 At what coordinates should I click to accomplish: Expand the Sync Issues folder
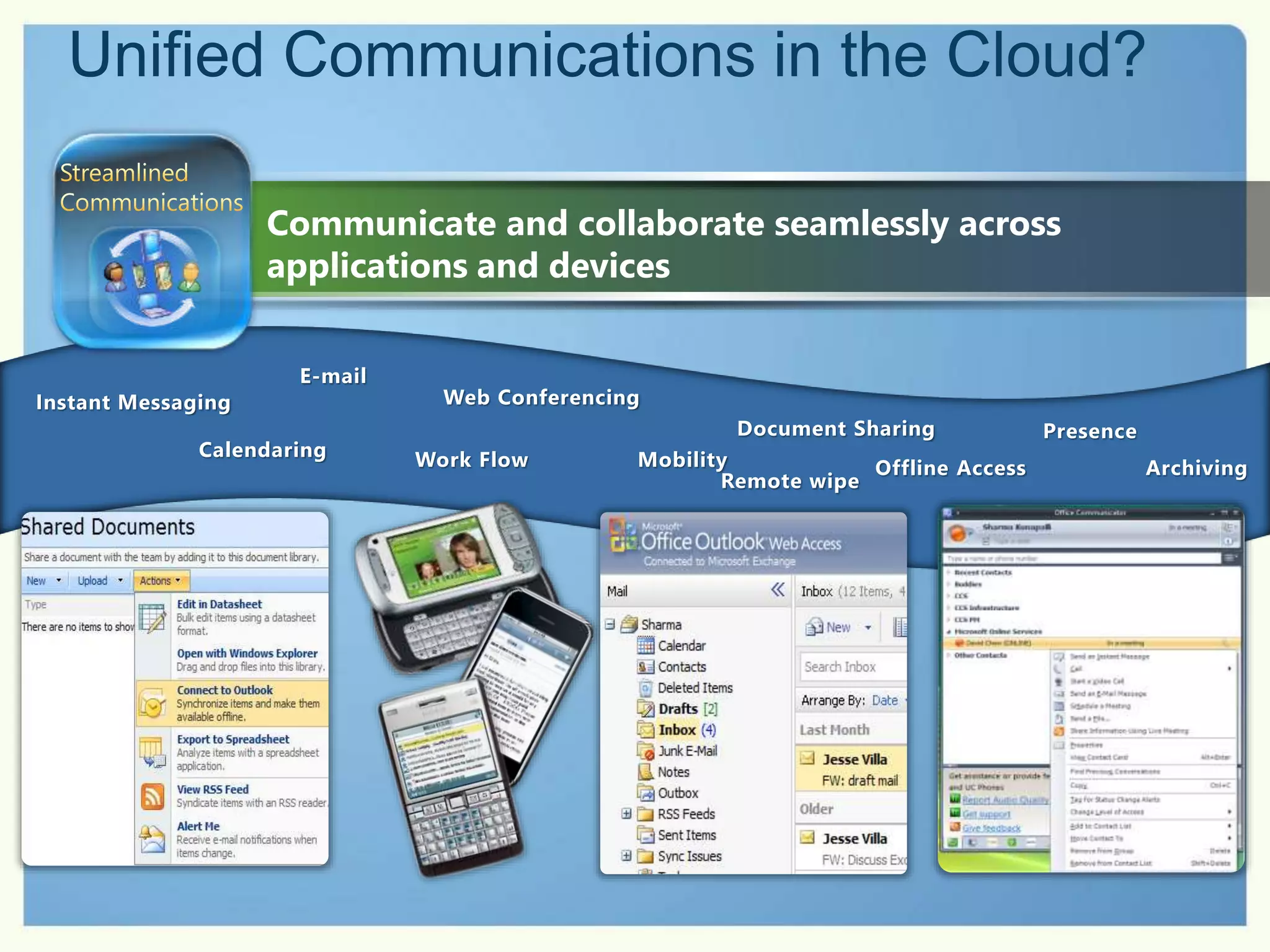626,856
